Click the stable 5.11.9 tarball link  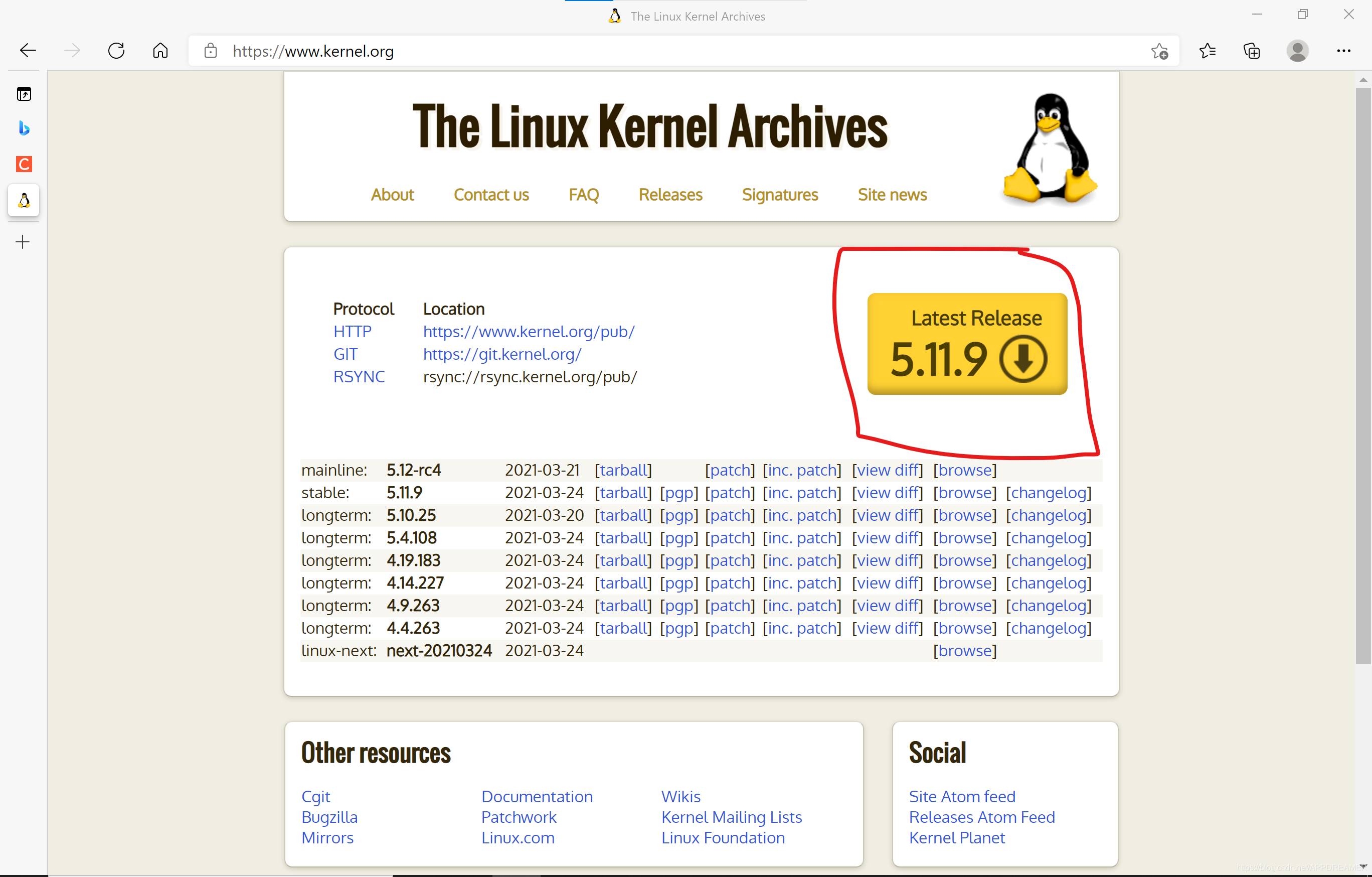tap(623, 493)
